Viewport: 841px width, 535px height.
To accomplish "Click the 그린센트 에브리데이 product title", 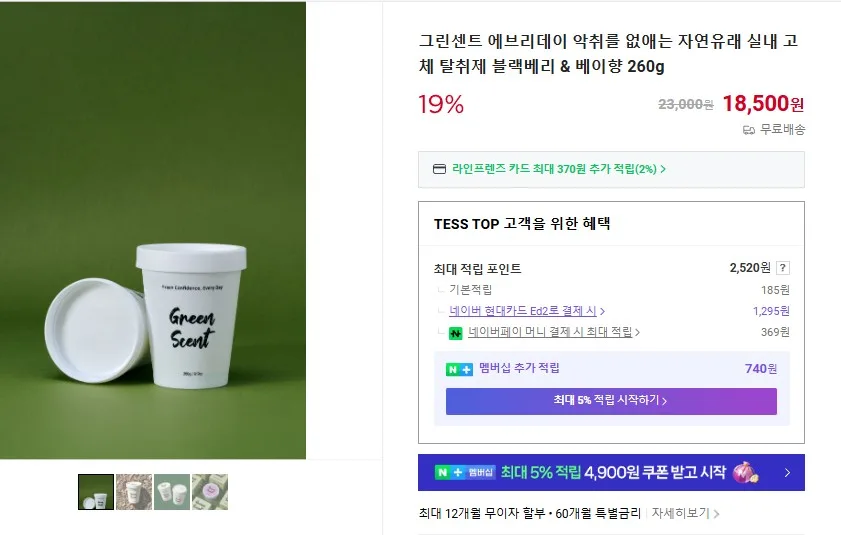I will pos(608,53).
